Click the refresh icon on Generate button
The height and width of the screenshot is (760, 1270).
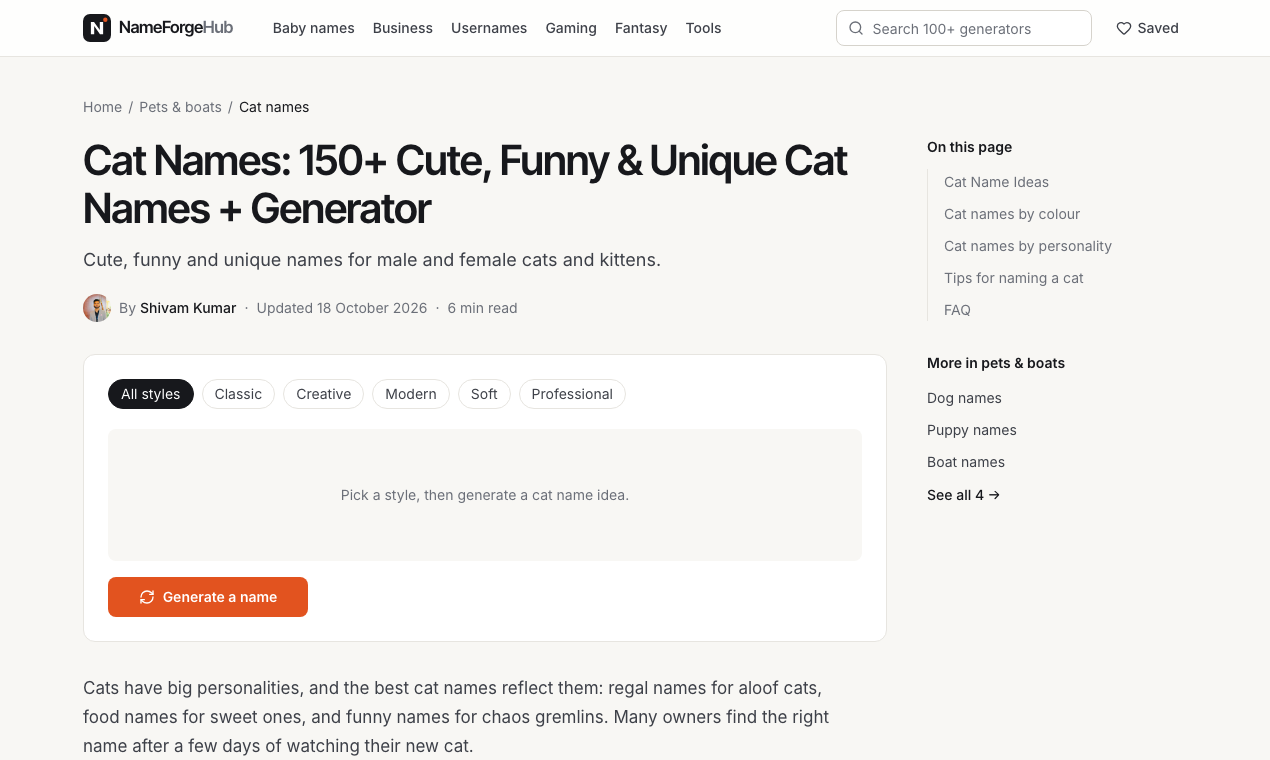click(147, 597)
